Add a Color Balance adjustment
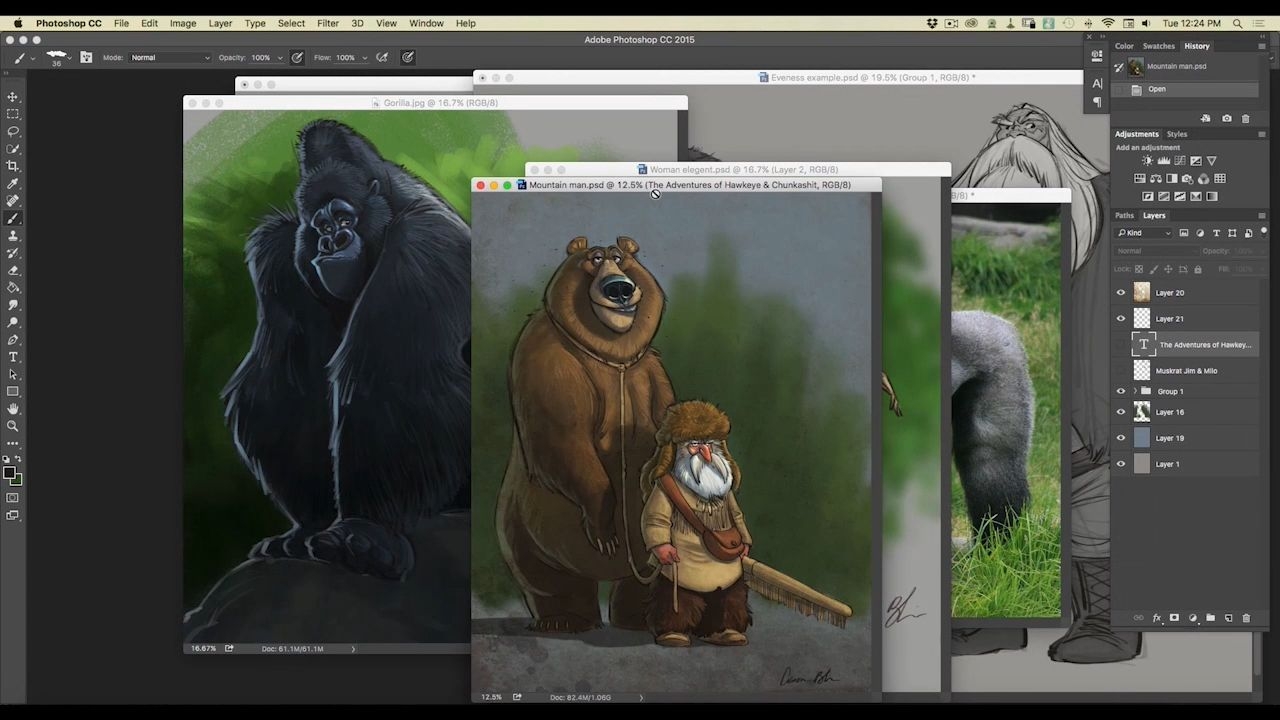The width and height of the screenshot is (1280, 720). (x=1155, y=179)
